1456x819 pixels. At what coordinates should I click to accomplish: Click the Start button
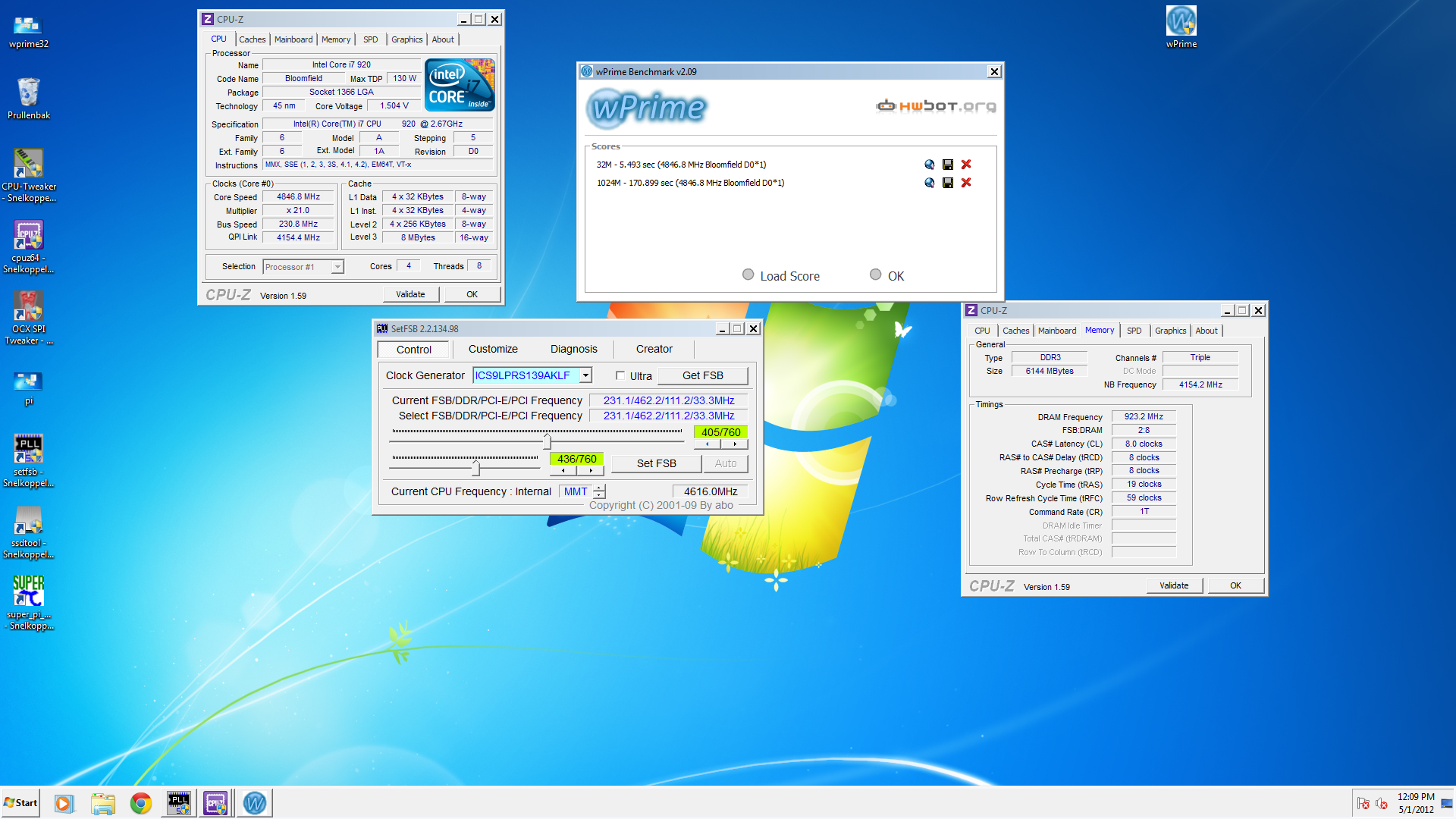tap(20, 803)
